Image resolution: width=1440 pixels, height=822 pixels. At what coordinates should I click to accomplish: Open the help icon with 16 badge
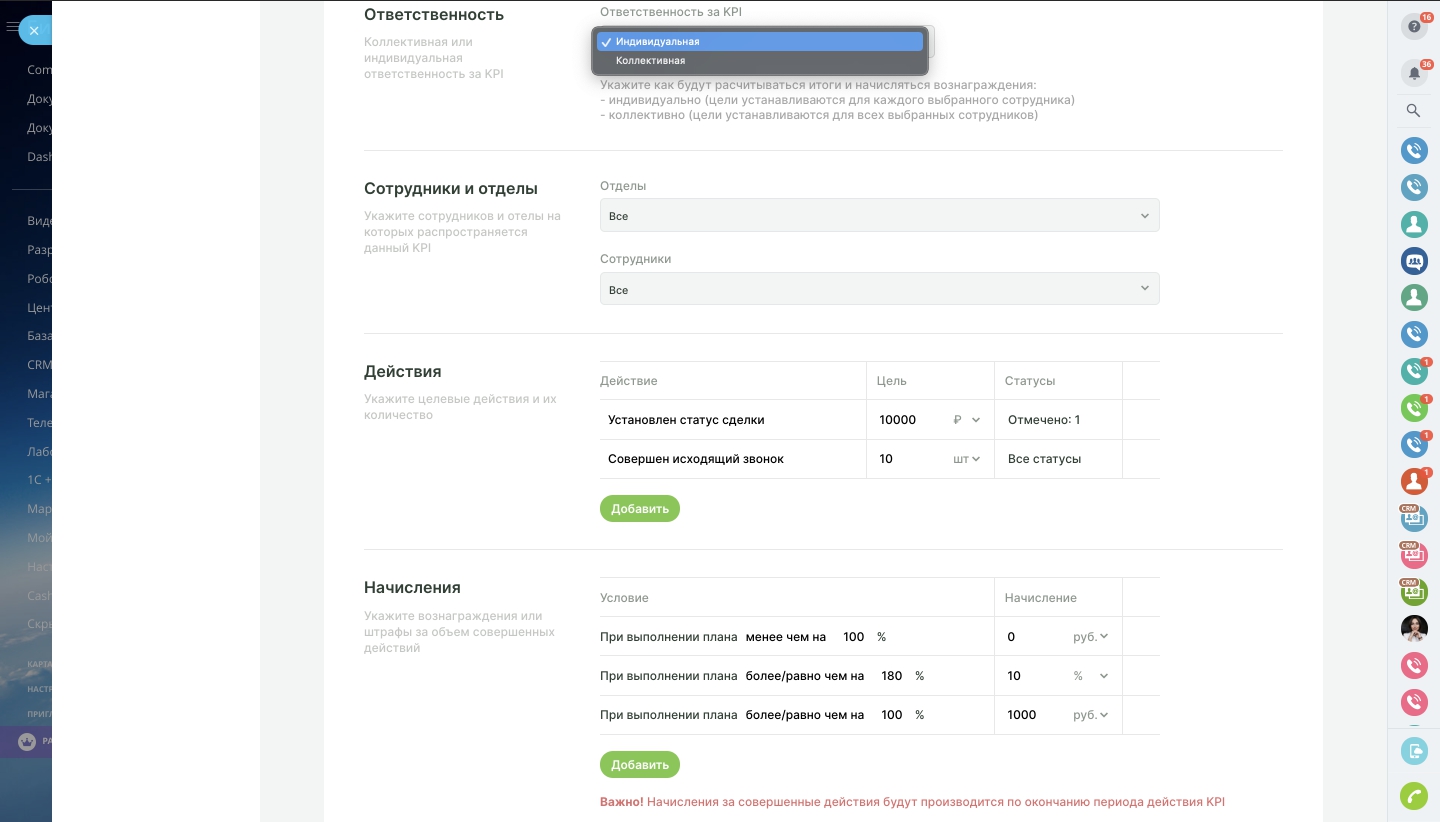1413,27
